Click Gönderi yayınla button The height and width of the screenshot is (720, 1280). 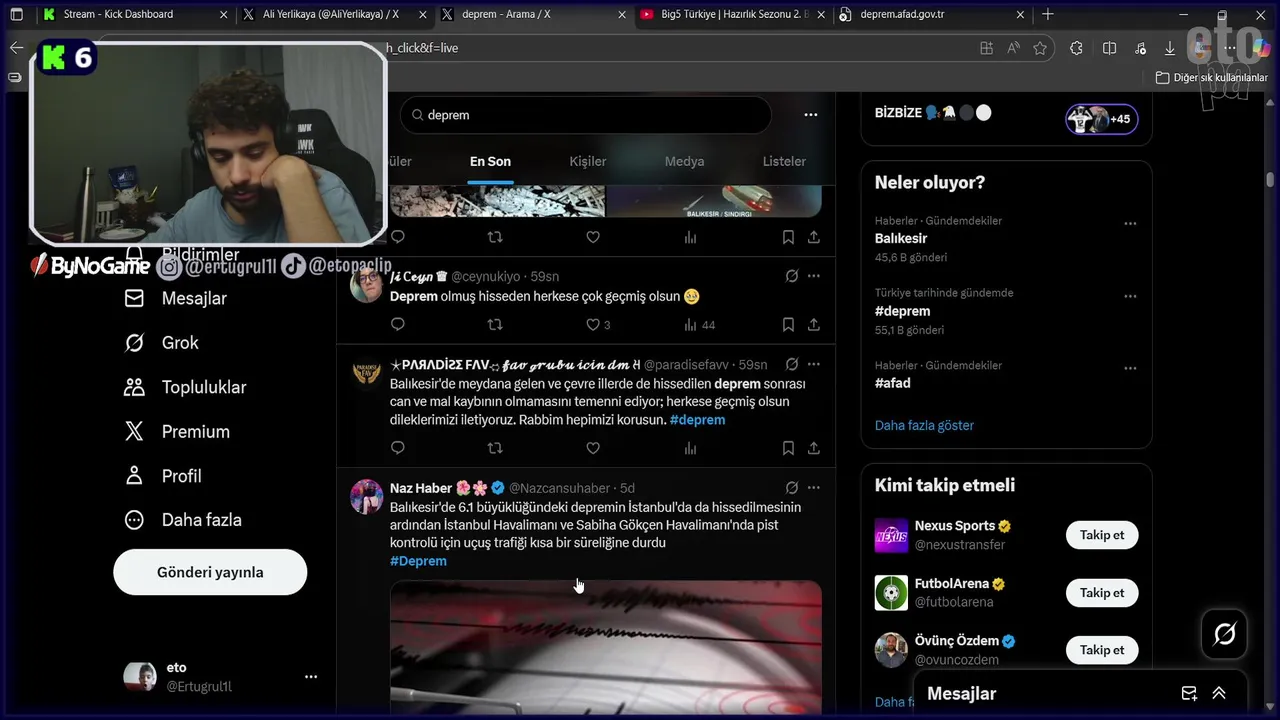(210, 572)
